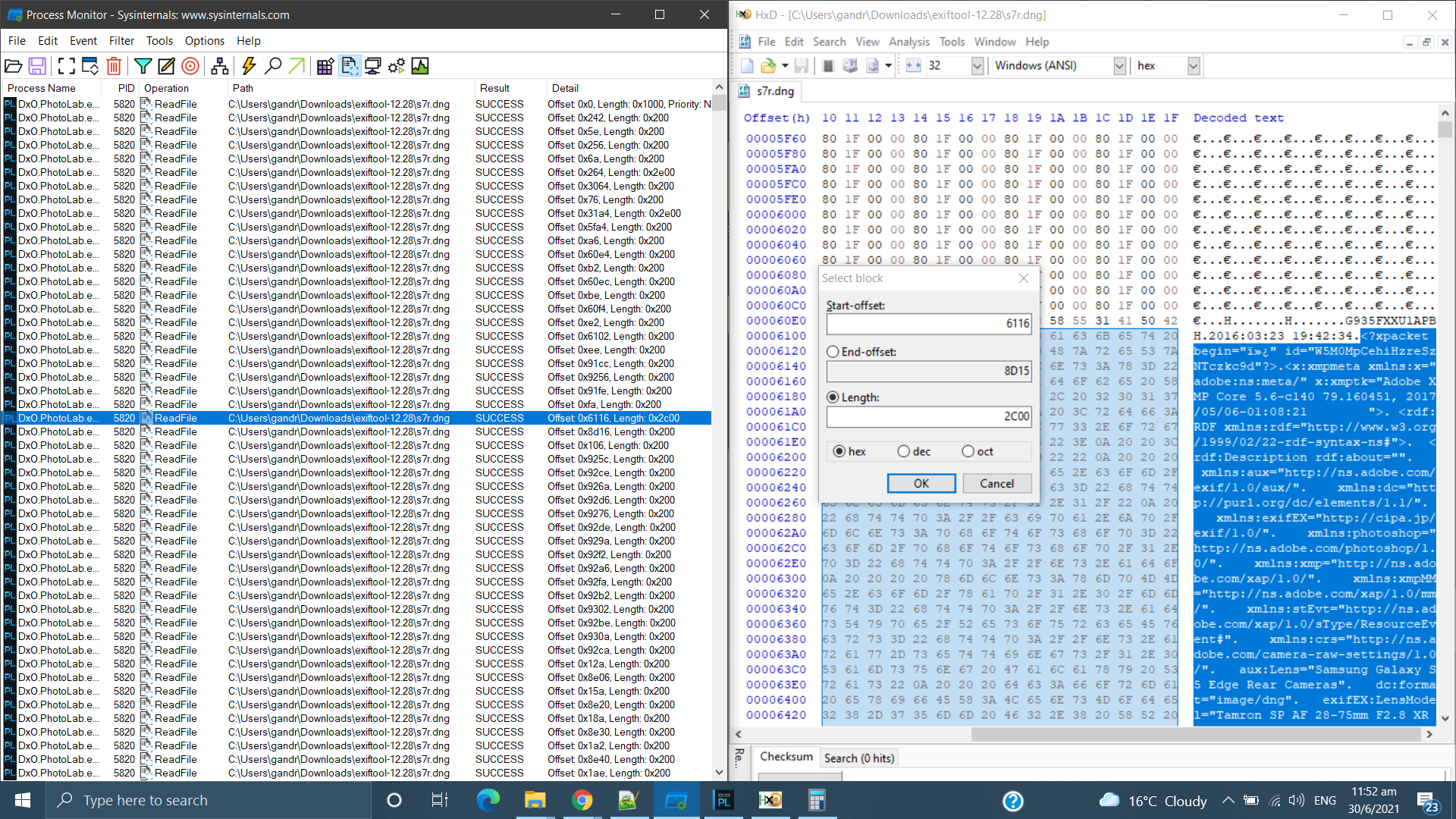The height and width of the screenshot is (819, 1456).
Task: Click HxD scroll right arrow
Action: (x=1429, y=734)
